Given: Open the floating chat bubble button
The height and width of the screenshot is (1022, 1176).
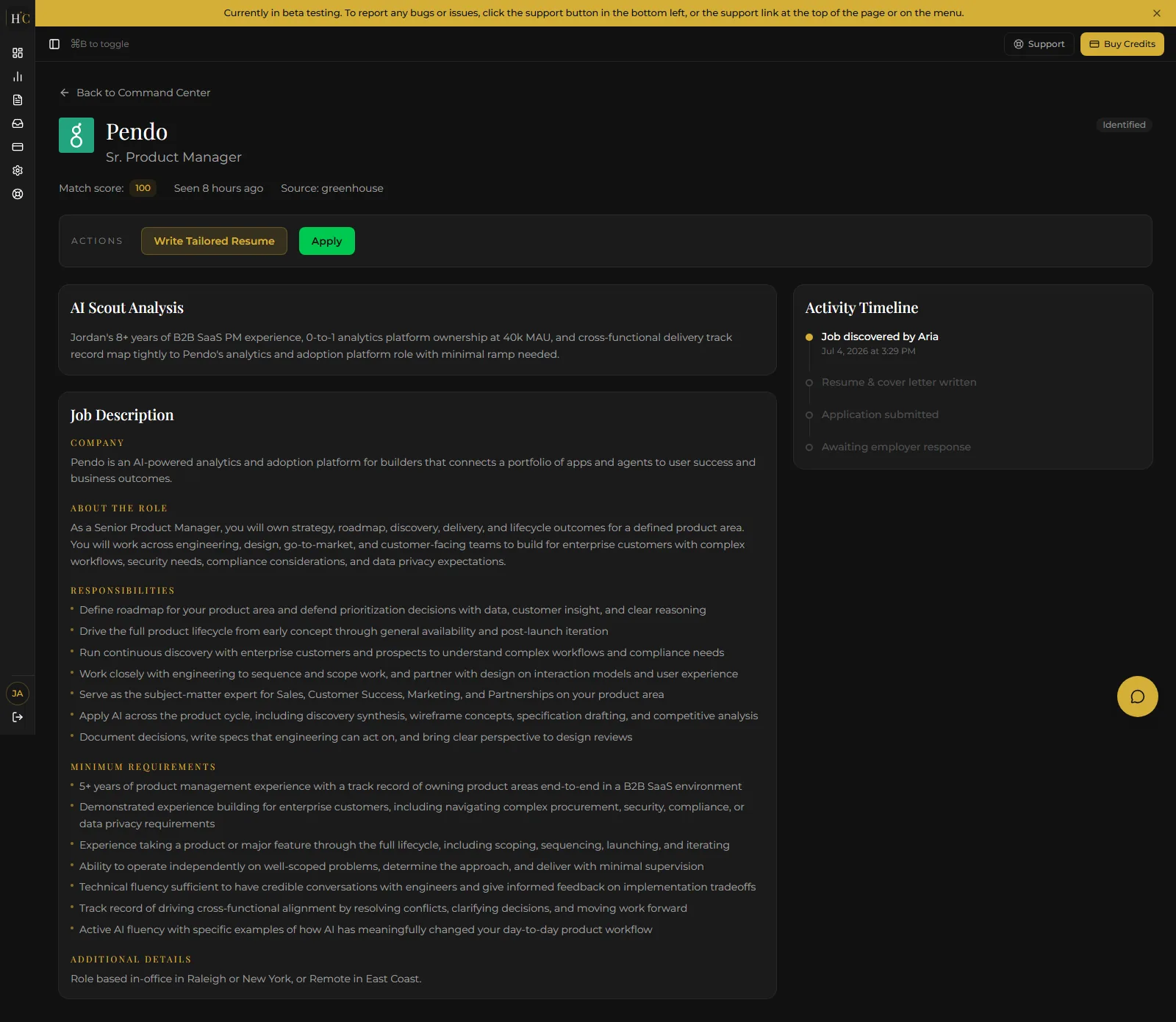Looking at the screenshot, I should [x=1137, y=697].
